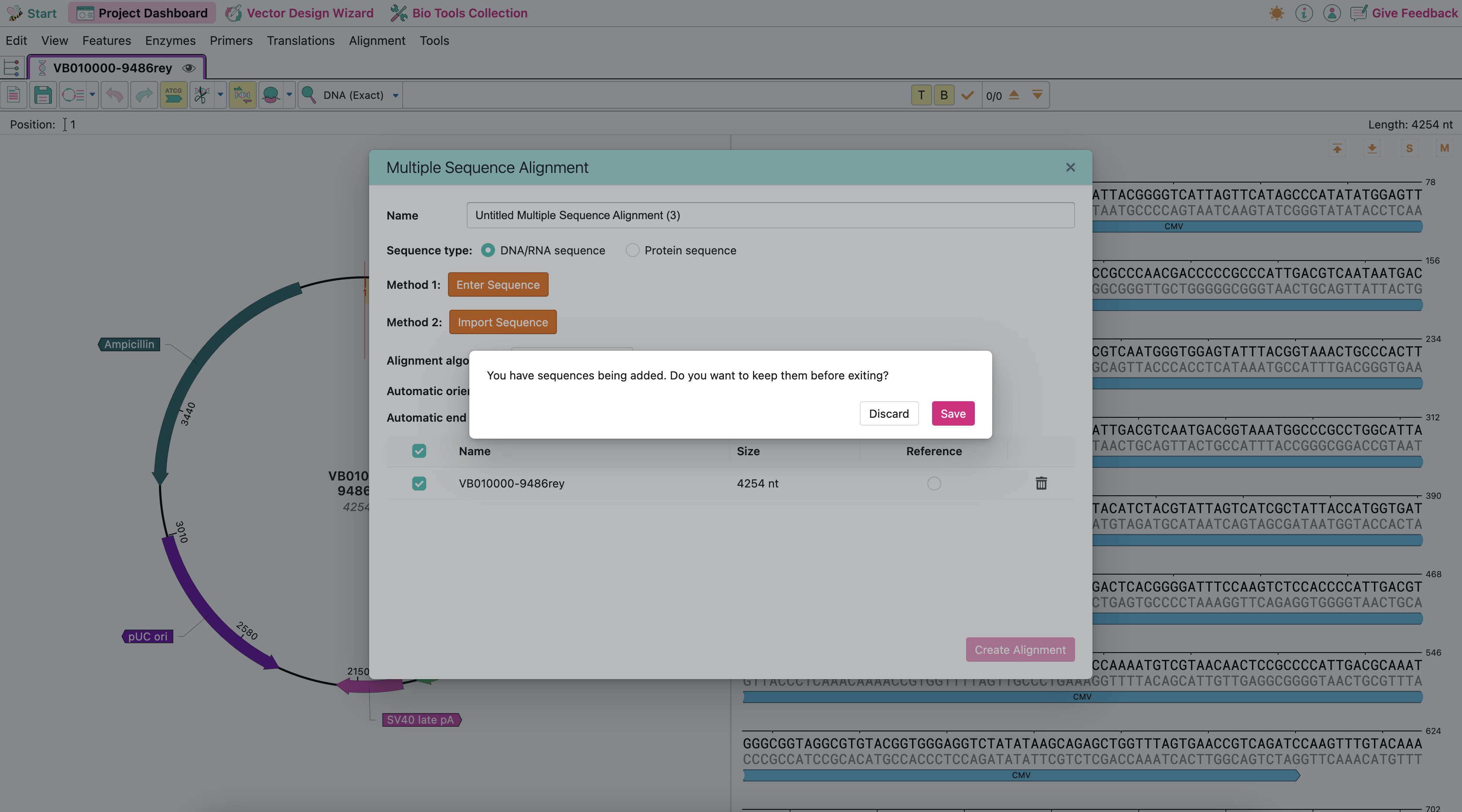Click the save floppy disk icon
This screenshot has height=812, width=1462.
point(43,95)
